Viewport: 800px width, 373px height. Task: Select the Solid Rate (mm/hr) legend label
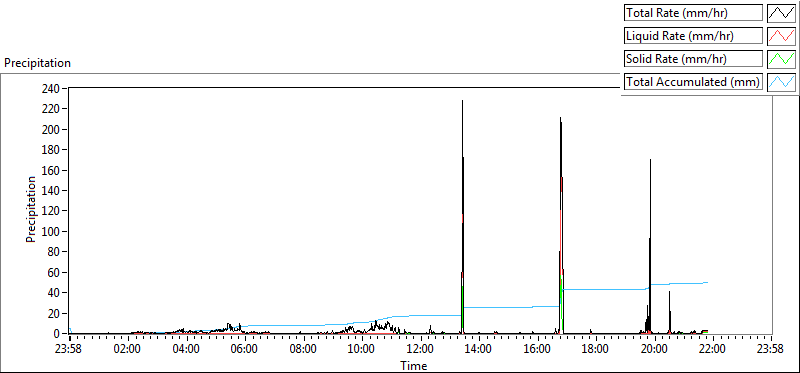point(693,59)
